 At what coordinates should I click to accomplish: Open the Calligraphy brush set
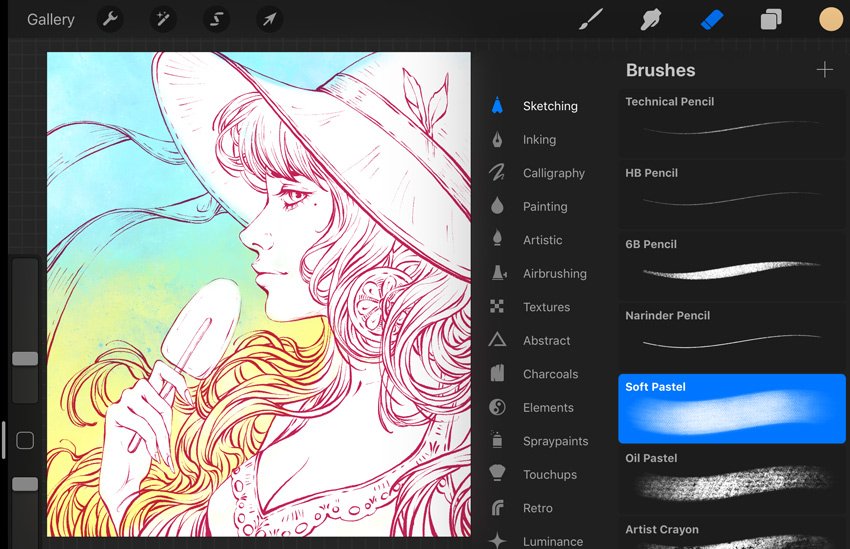(553, 173)
